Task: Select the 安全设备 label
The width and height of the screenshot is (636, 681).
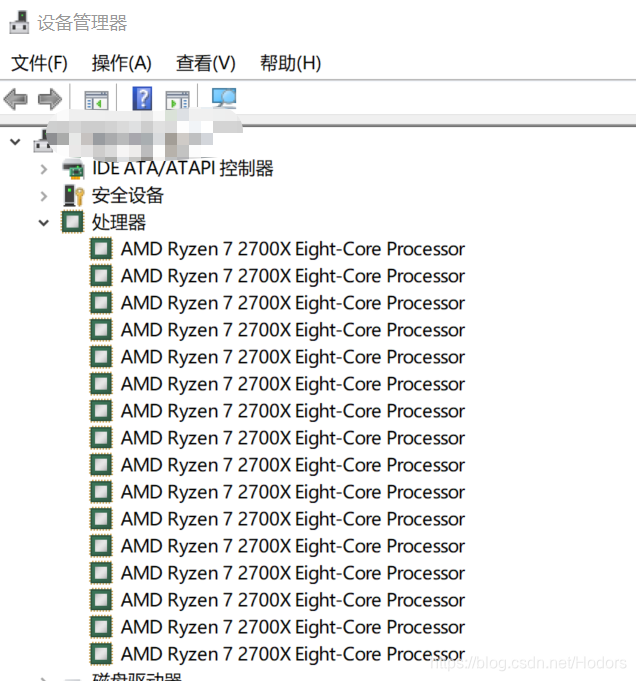Action: pyautogui.click(x=127, y=195)
